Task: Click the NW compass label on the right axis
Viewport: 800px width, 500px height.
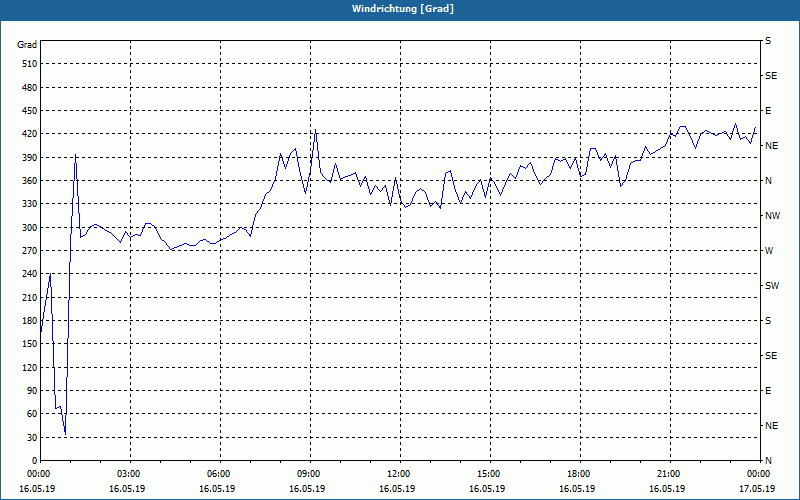Action: click(772, 216)
